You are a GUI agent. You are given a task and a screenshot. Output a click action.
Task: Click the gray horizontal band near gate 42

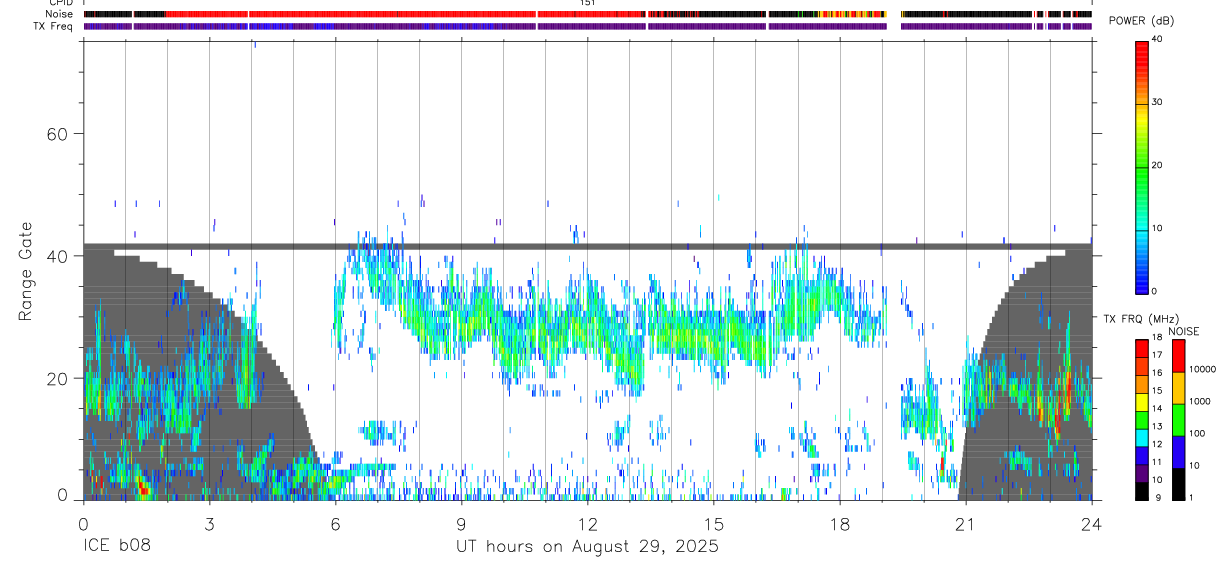pos(587,245)
